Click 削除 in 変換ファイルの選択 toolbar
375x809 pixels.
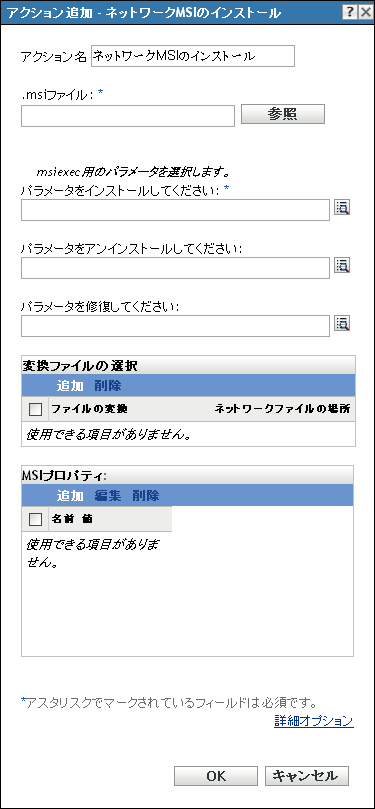click(108, 385)
